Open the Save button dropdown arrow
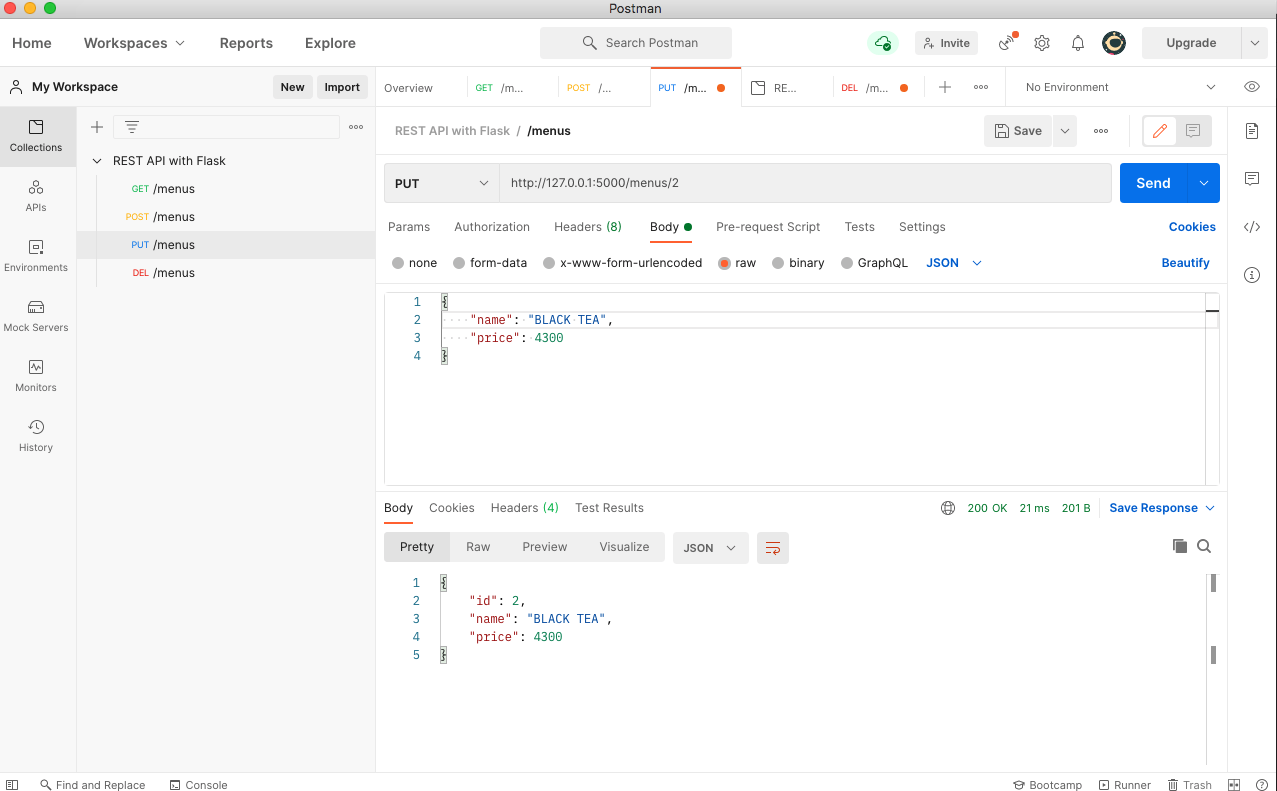 (x=1064, y=131)
